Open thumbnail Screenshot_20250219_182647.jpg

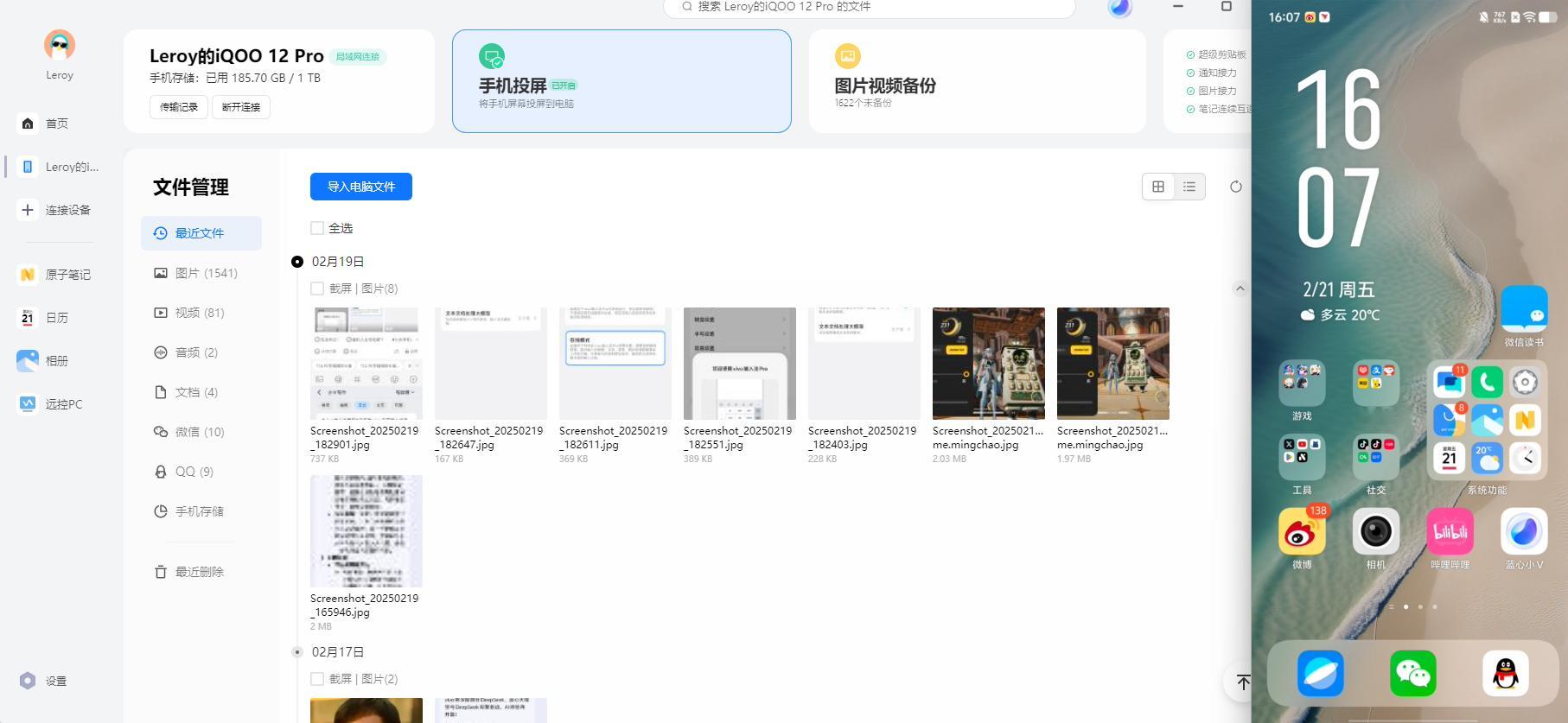coord(491,364)
